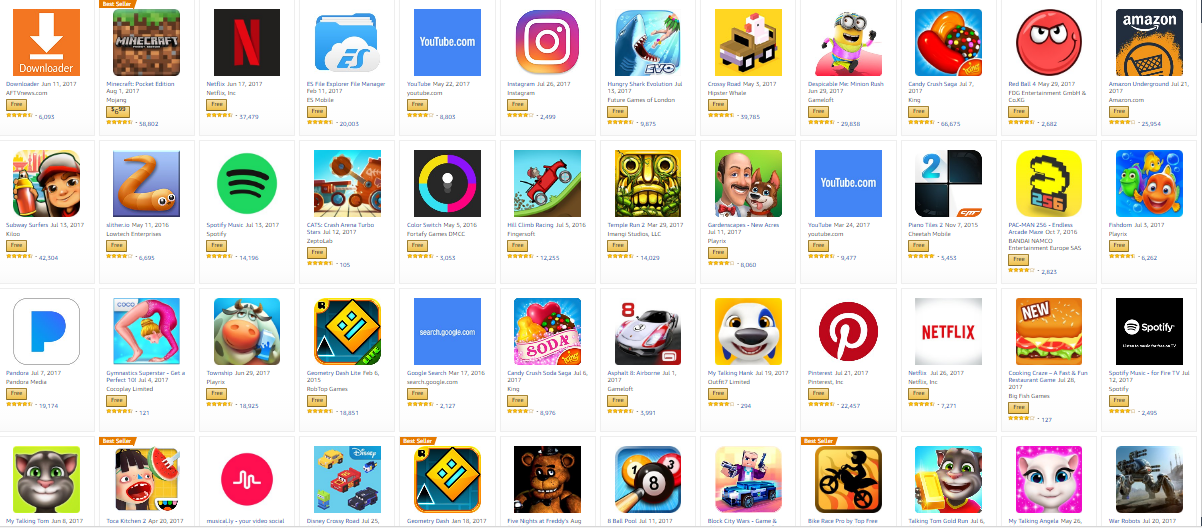Click Free button under Red Ball 4
The height and width of the screenshot is (528, 1202).
pos(1018,111)
